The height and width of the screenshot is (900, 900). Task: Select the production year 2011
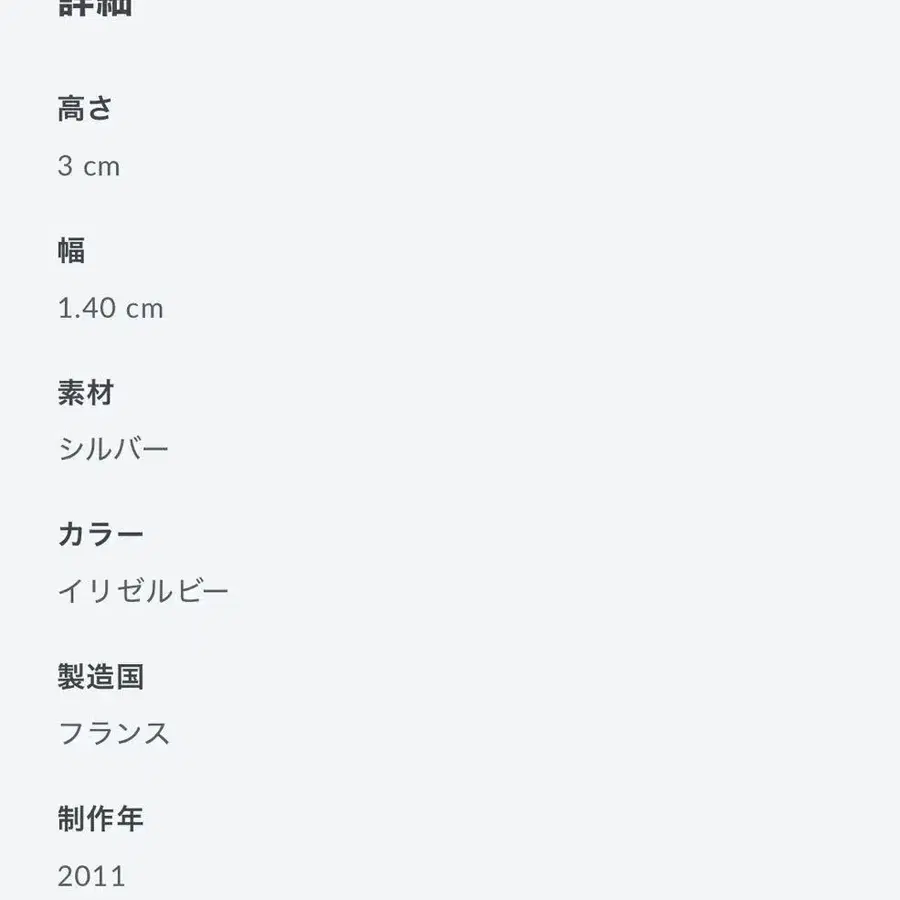[91, 877]
